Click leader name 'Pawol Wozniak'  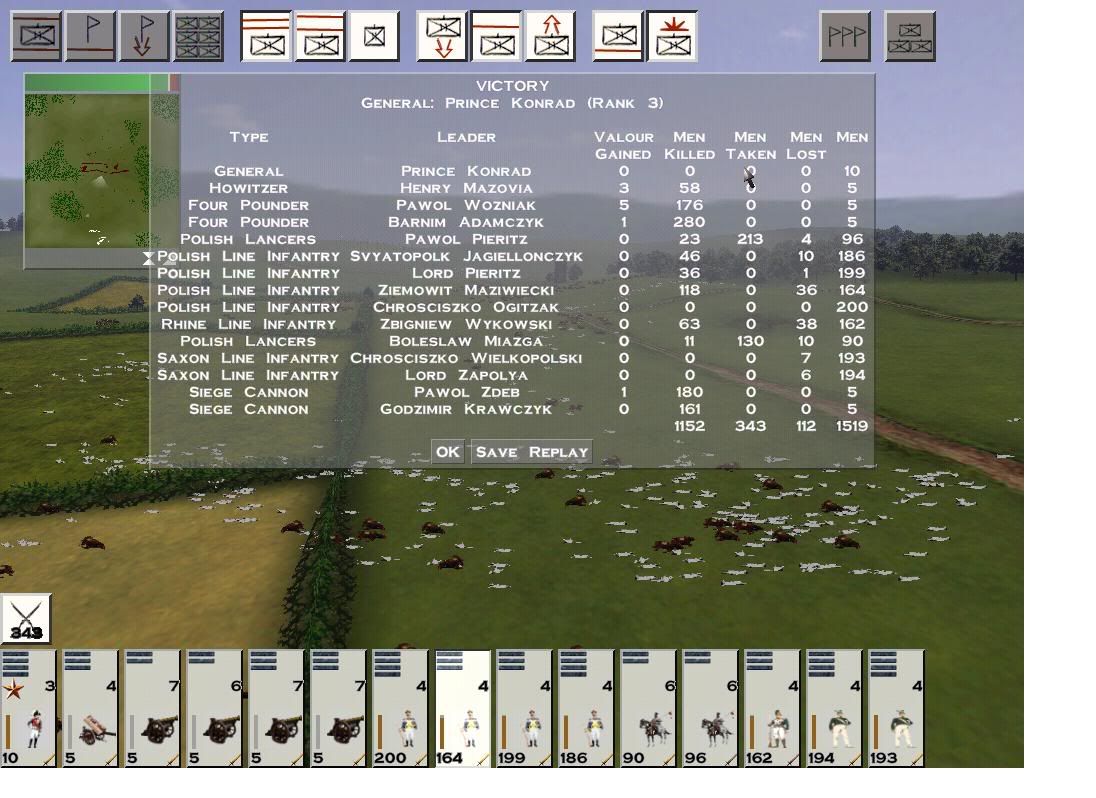(x=466, y=205)
